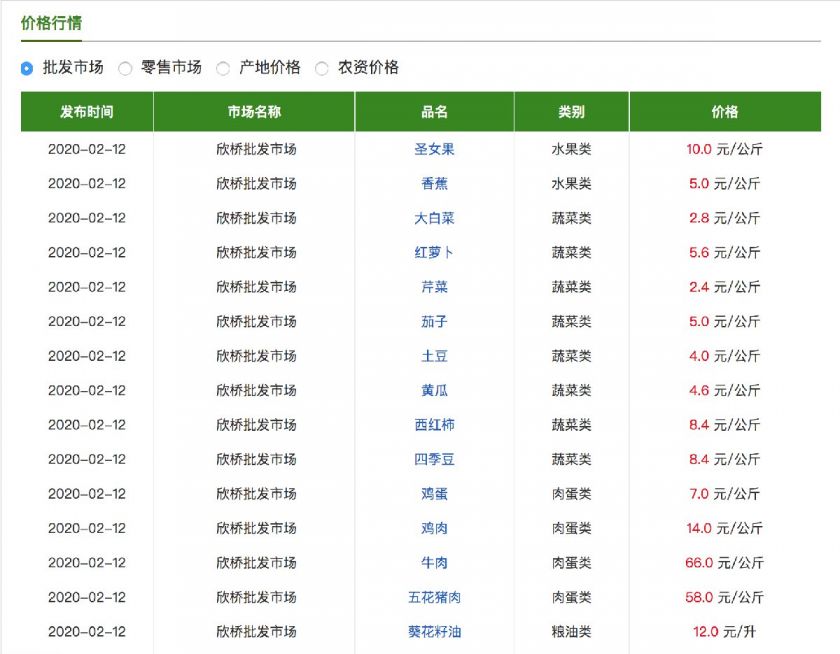Choose the 产地价格 radio option
The image size is (840, 654).
point(223,68)
